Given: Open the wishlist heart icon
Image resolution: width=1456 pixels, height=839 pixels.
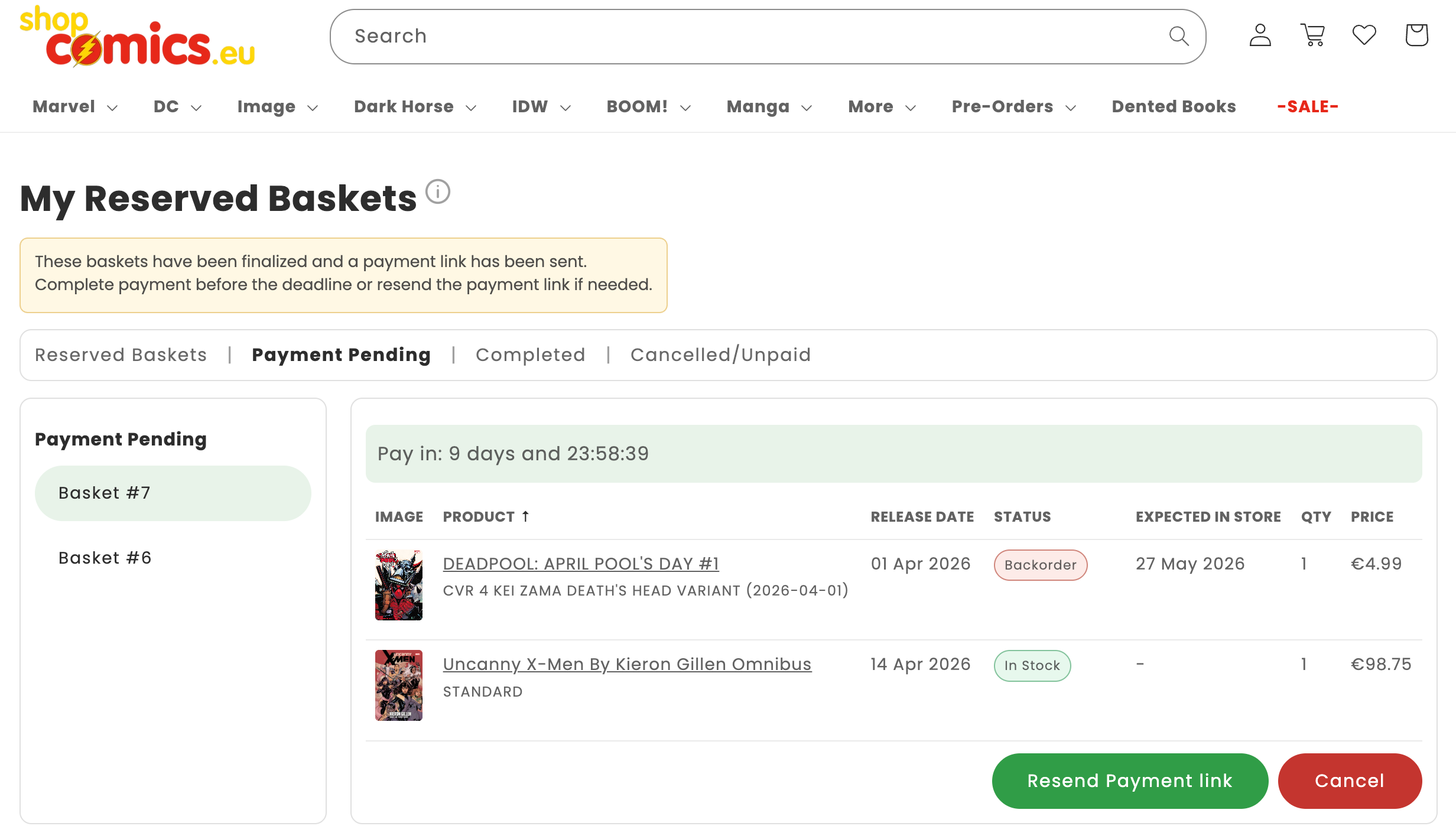Looking at the screenshot, I should coord(1364,35).
